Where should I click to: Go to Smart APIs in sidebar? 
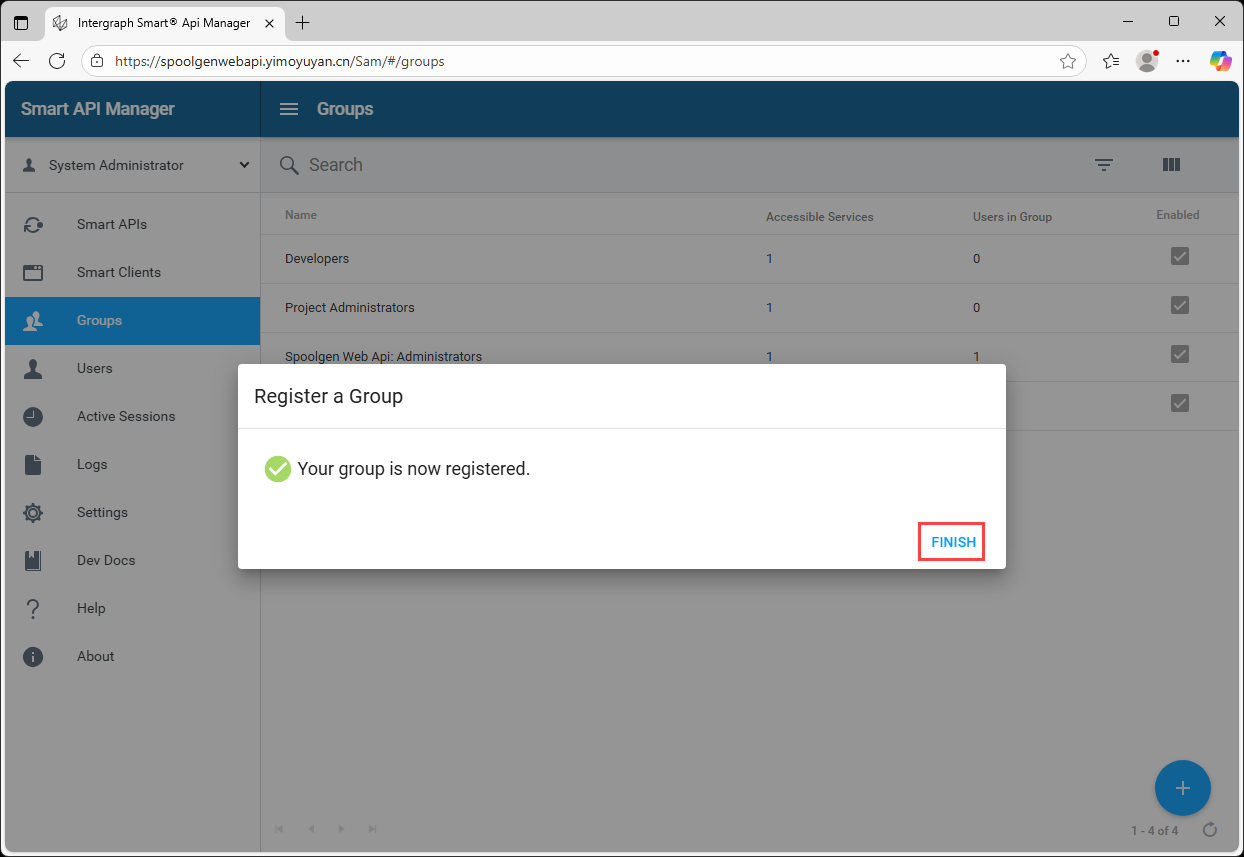[112, 224]
